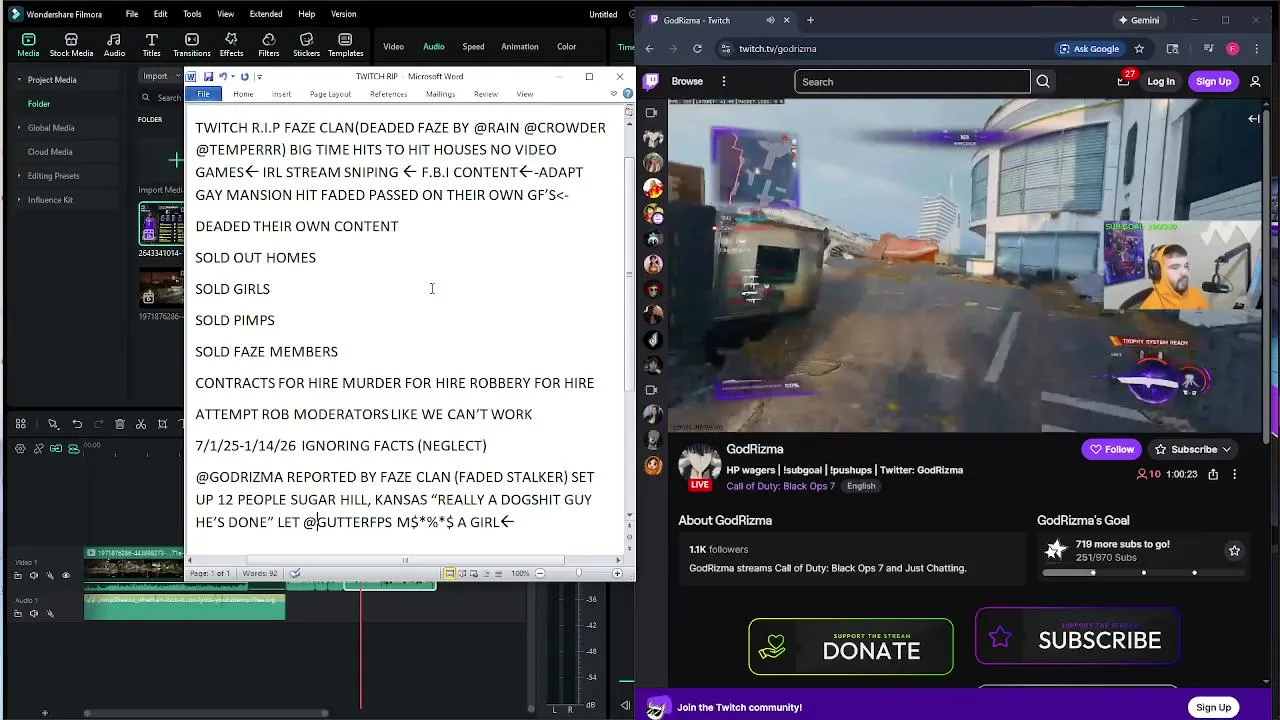This screenshot has height=720, width=1280.
Task: Expand Influence Kit in Filmora sidebar
Action: [19, 200]
